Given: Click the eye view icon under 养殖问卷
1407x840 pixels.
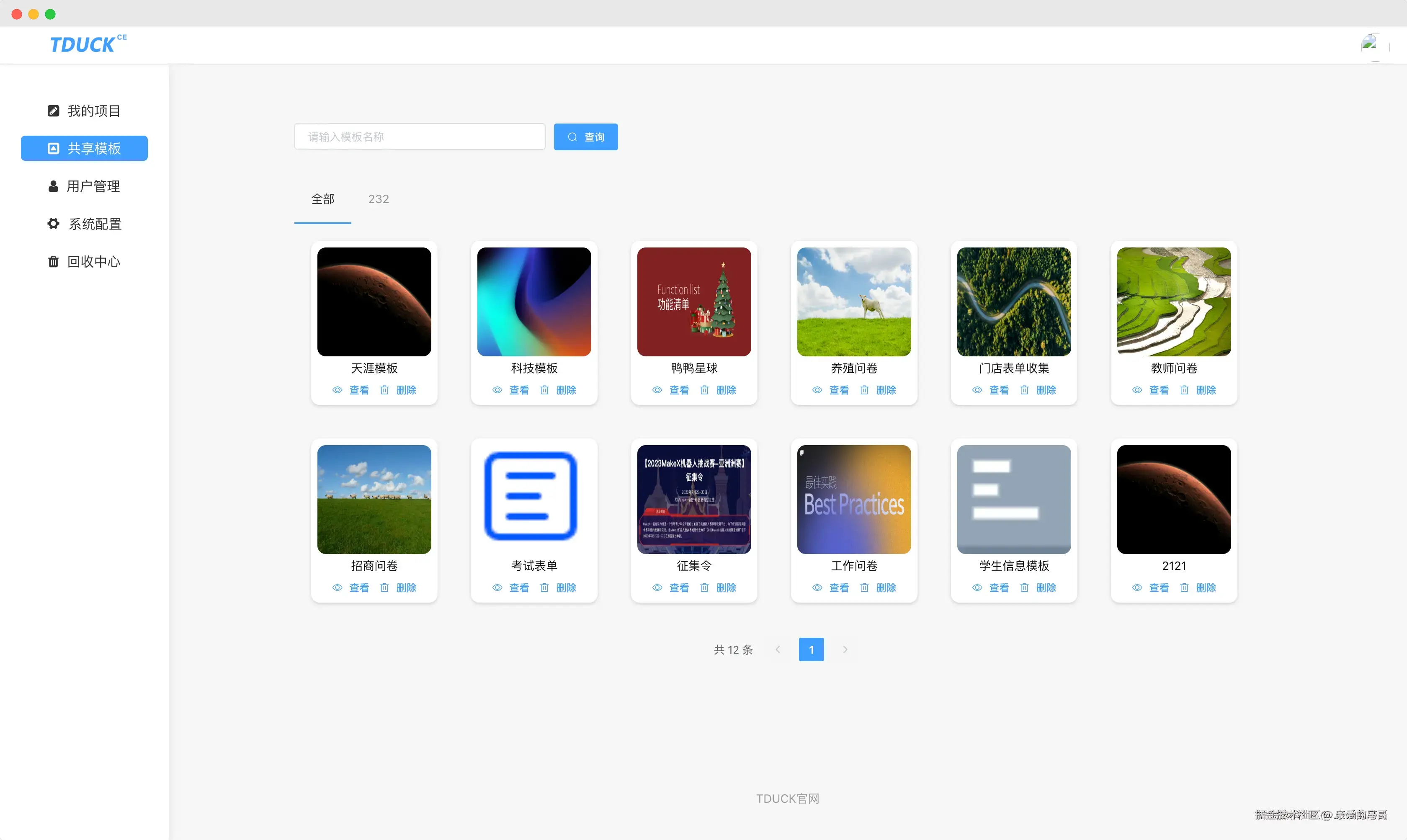Looking at the screenshot, I should pyautogui.click(x=817, y=390).
